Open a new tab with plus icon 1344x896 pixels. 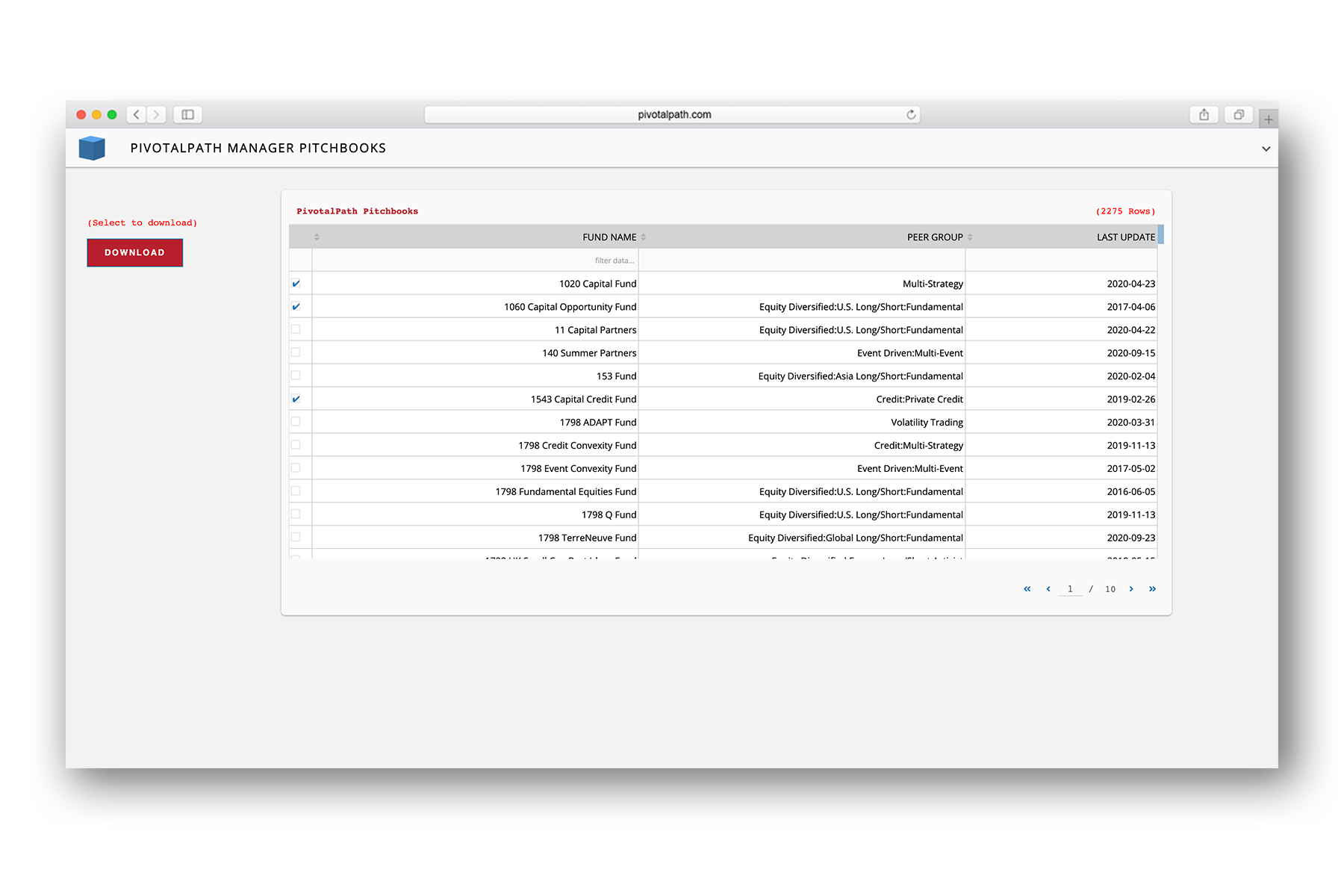1268,119
